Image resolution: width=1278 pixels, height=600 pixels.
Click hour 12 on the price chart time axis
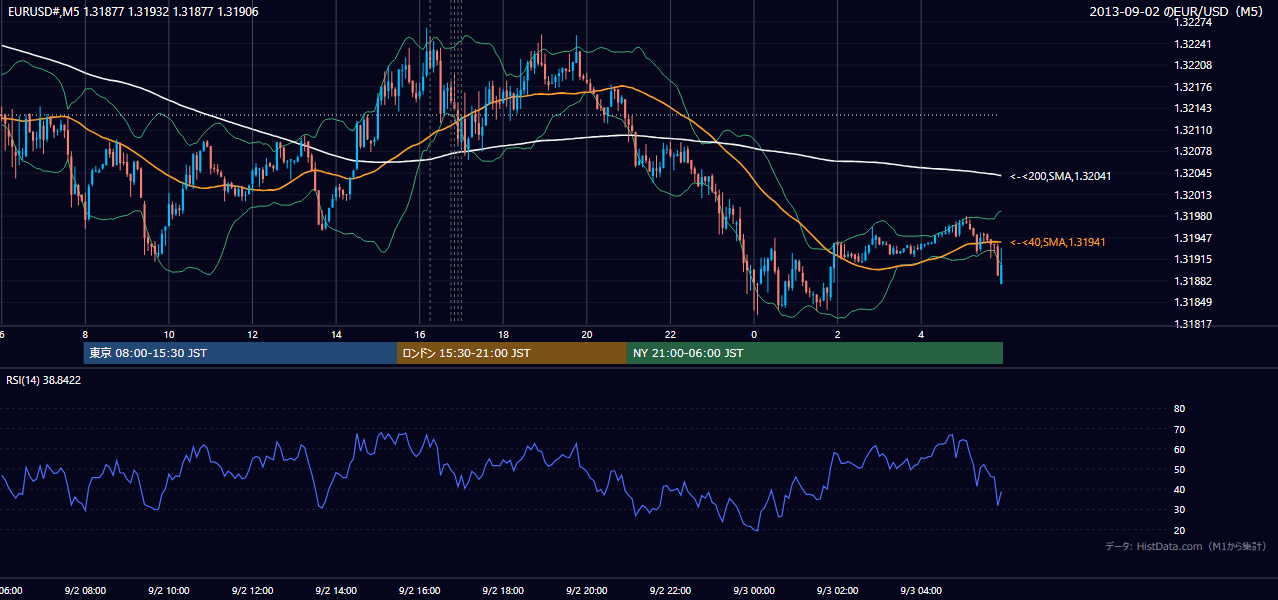click(x=253, y=334)
